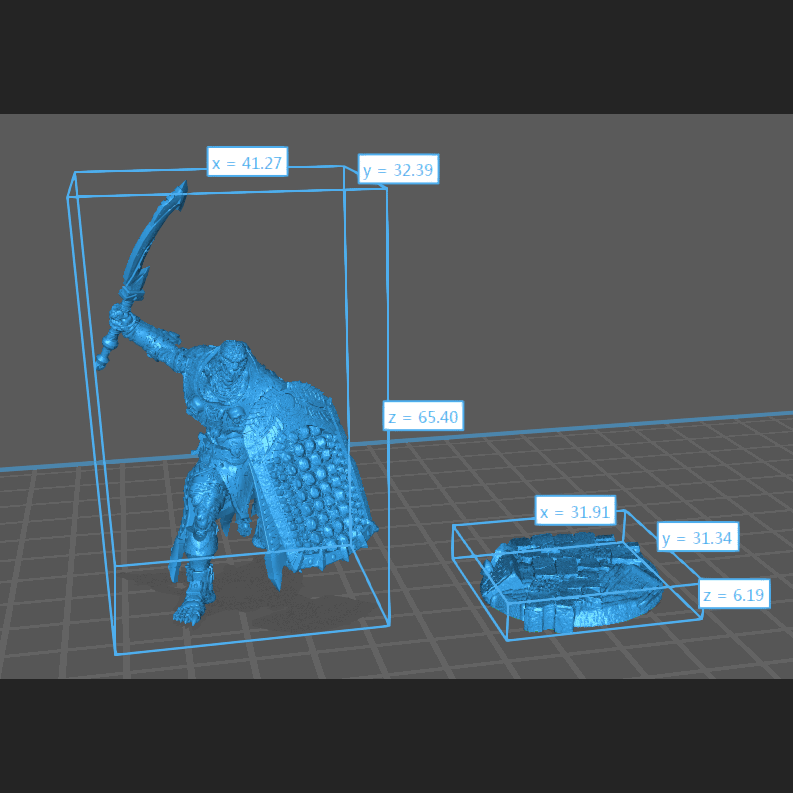Click the x = 41.27 dimension label
Image resolution: width=793 pixels, height=793 pixels.
pos(248,162)
